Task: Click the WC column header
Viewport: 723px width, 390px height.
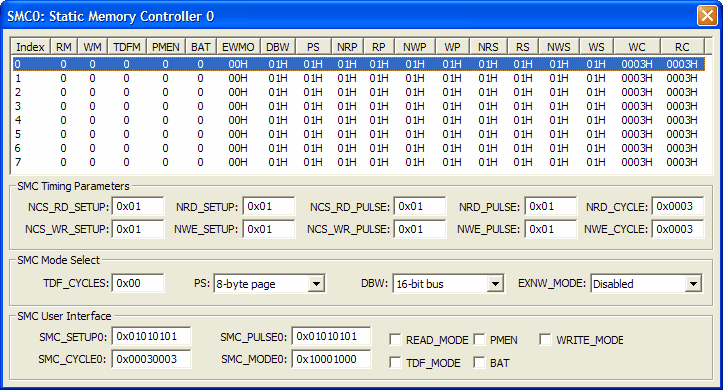Action: tap(637, 47)
